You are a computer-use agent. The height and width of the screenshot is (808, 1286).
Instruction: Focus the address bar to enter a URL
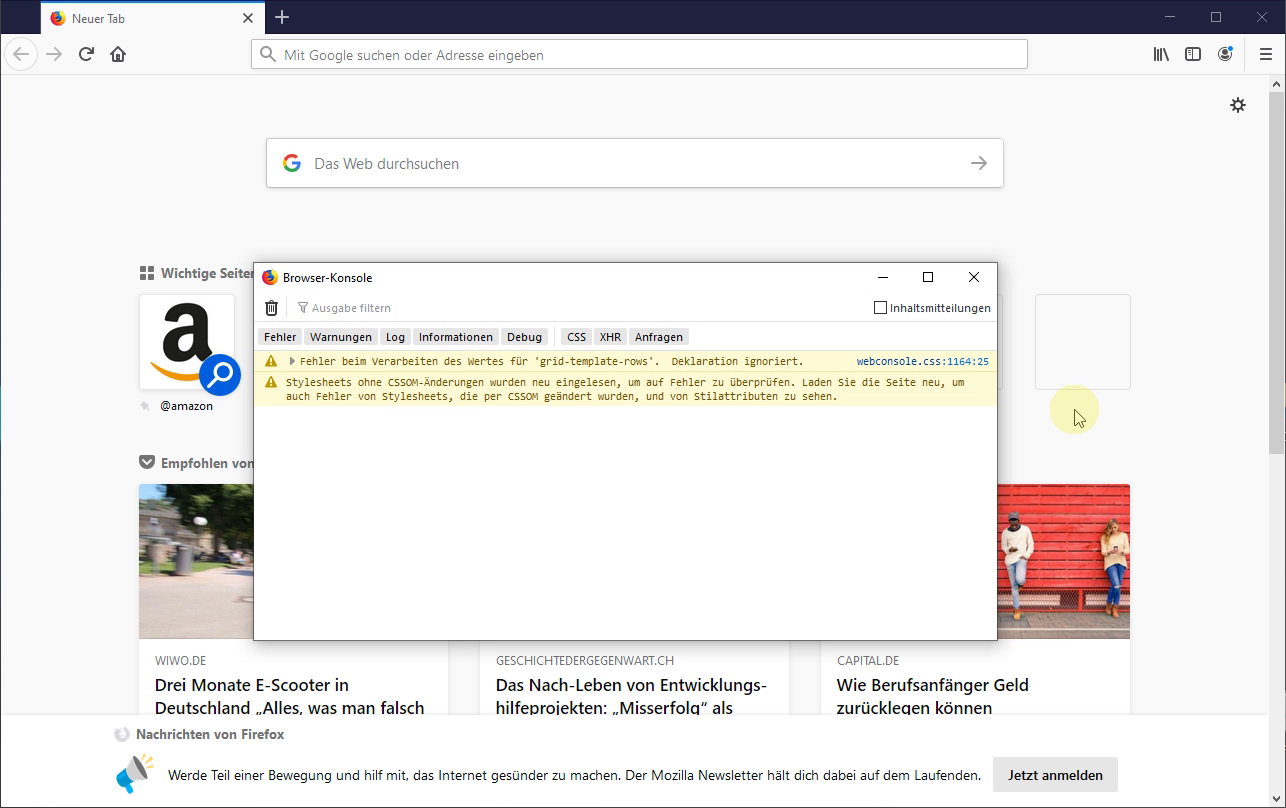[x=639, y=54]
